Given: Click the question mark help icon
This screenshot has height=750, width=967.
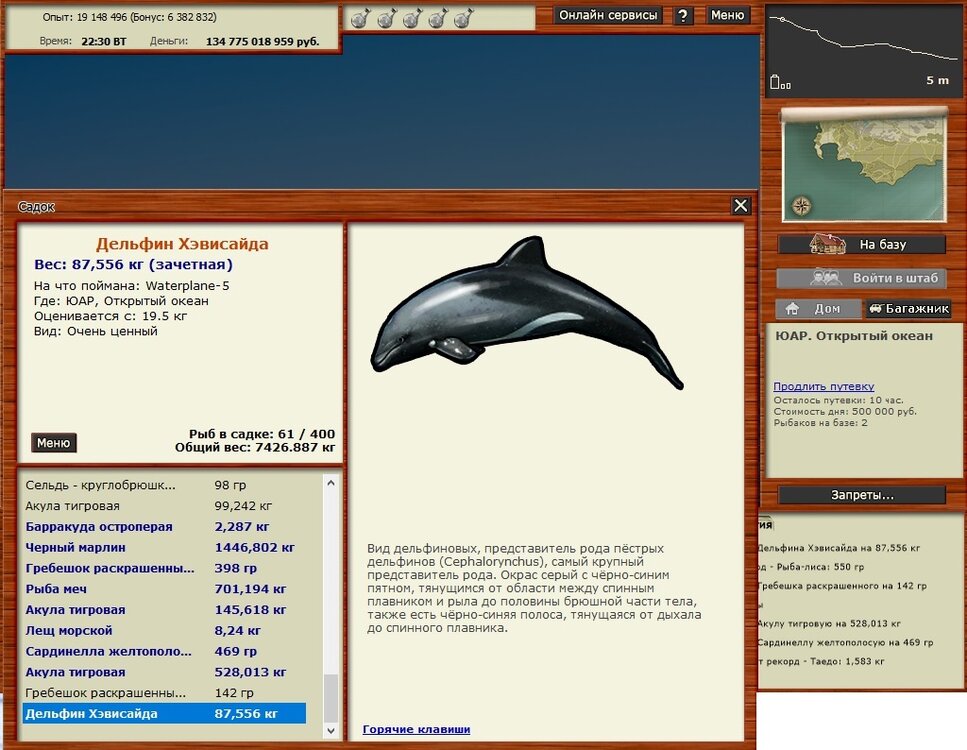Looking at the screenshot, I should coord(684,15).
